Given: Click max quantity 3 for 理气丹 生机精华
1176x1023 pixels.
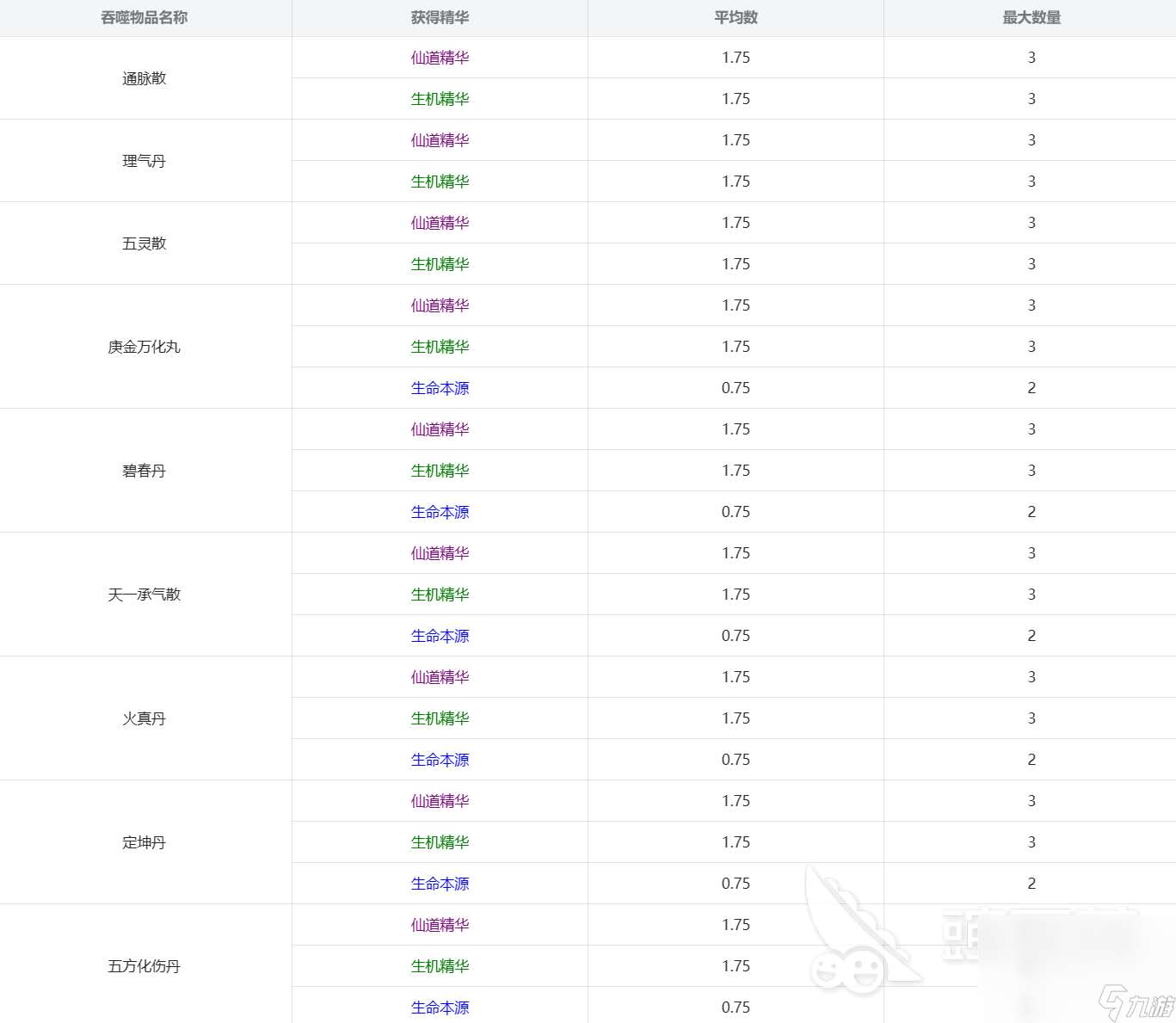Looking at the screenshot, I should click(1031, 182).
